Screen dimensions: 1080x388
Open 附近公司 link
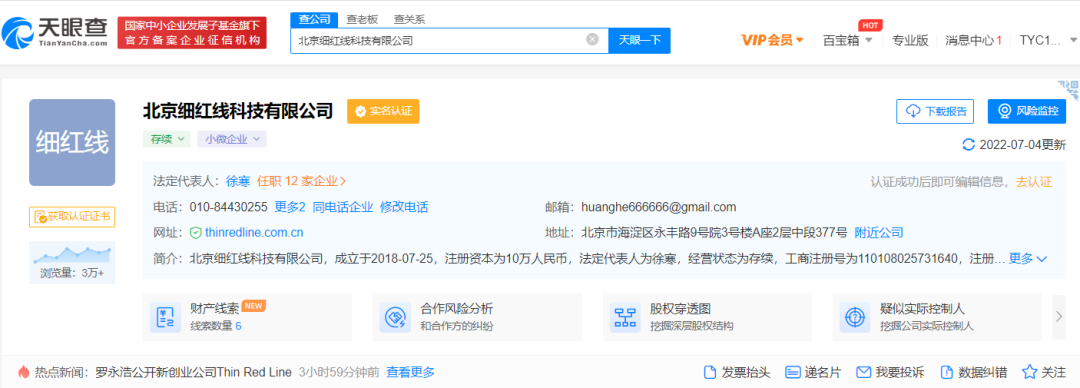coord(879,233)
